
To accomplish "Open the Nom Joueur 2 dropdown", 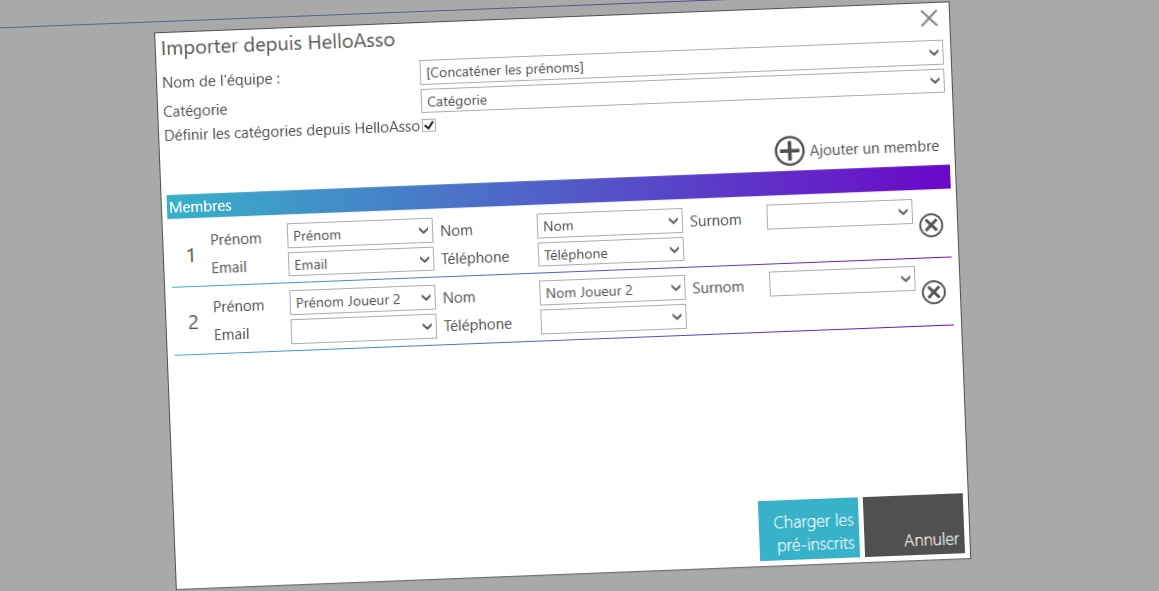I will point(612,291).
